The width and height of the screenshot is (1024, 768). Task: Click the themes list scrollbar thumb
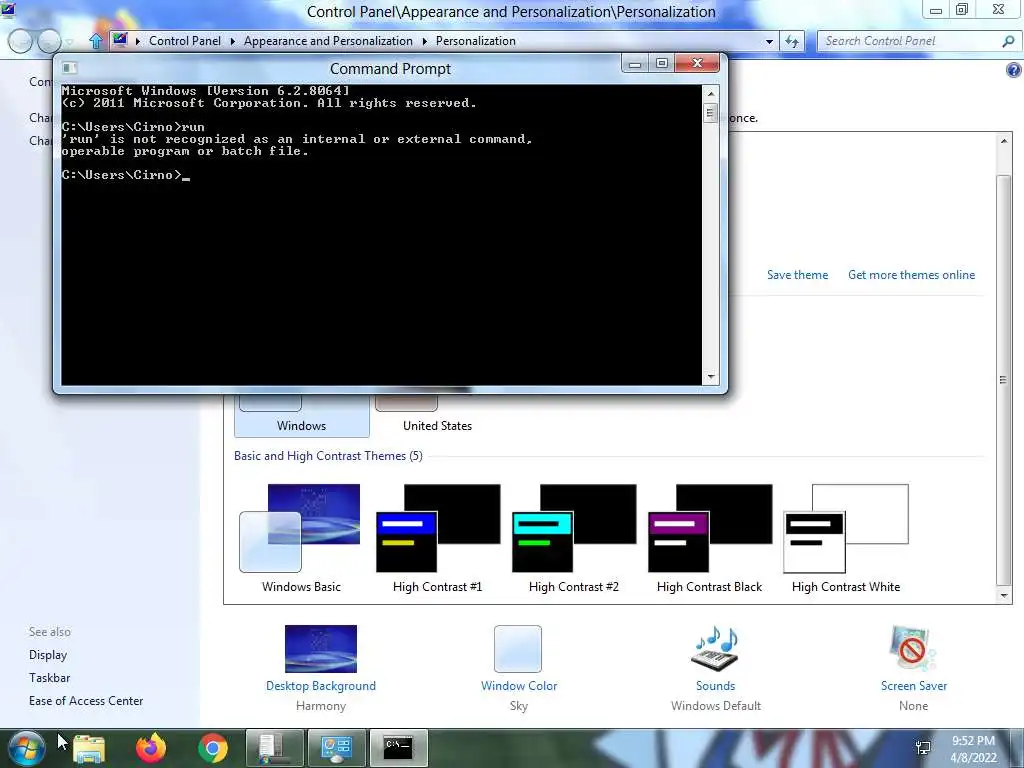click(1004, 380)
